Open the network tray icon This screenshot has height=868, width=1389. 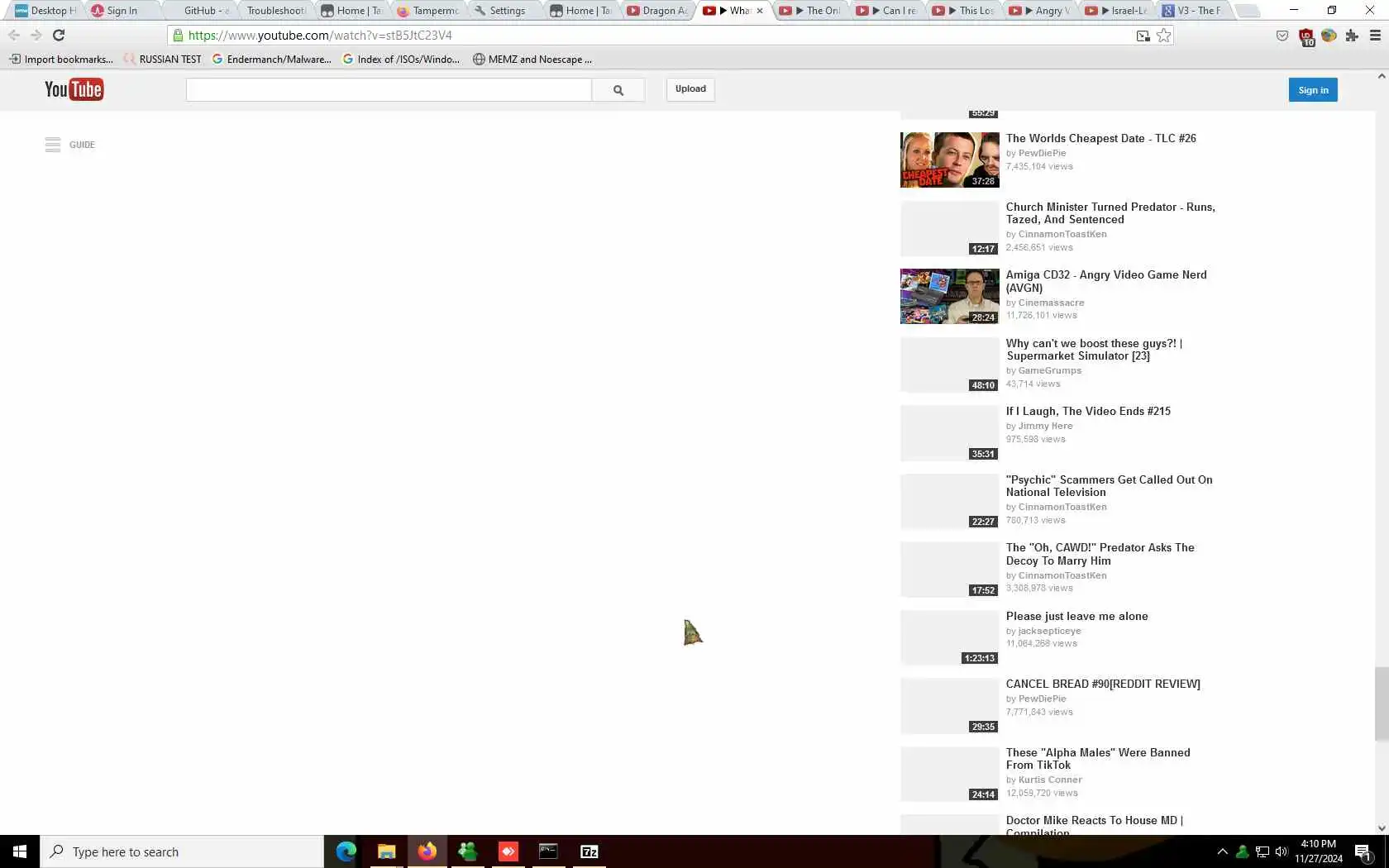coord(1263,851)
